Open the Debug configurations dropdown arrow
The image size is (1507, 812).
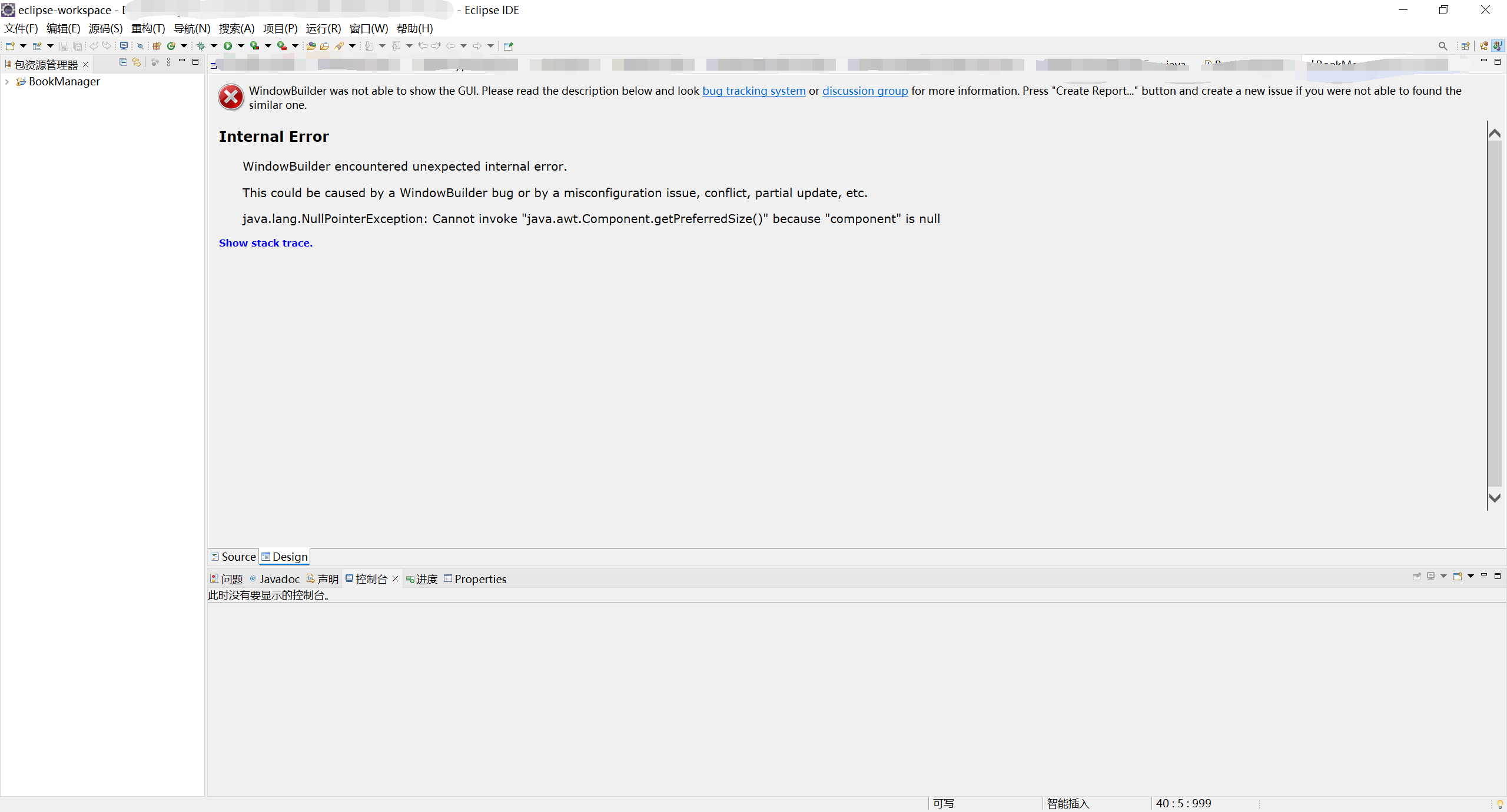pos(214,46)
